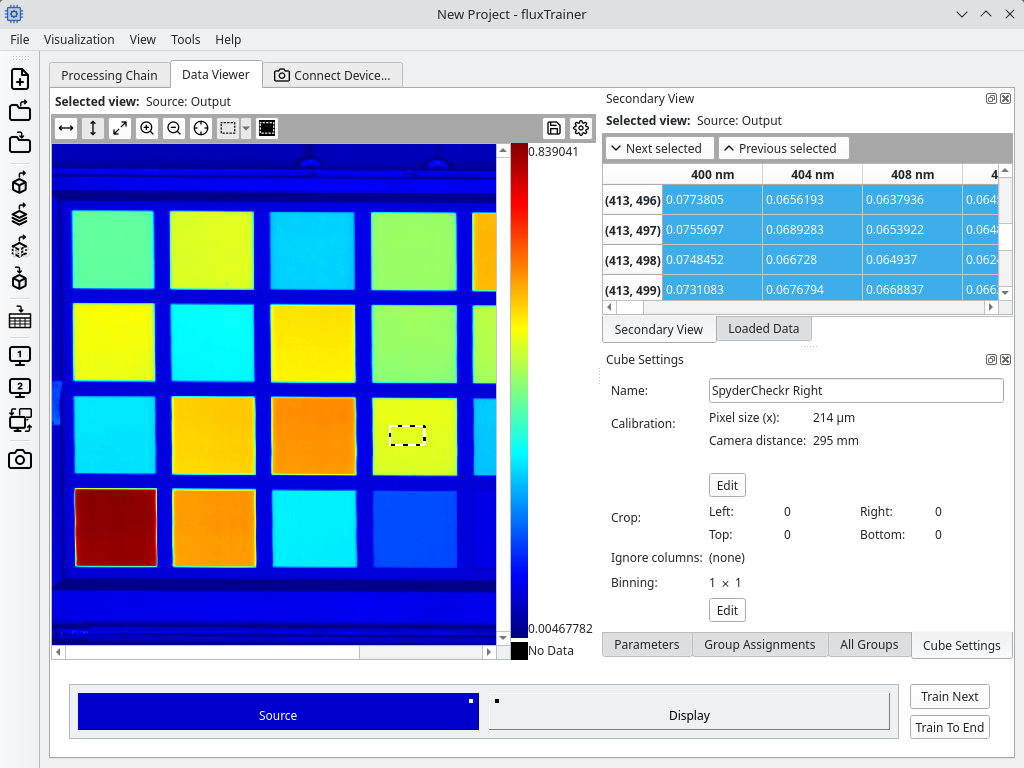Open viewer settings gear icon
Screen dimensions: 1024x768
point(581,128)
